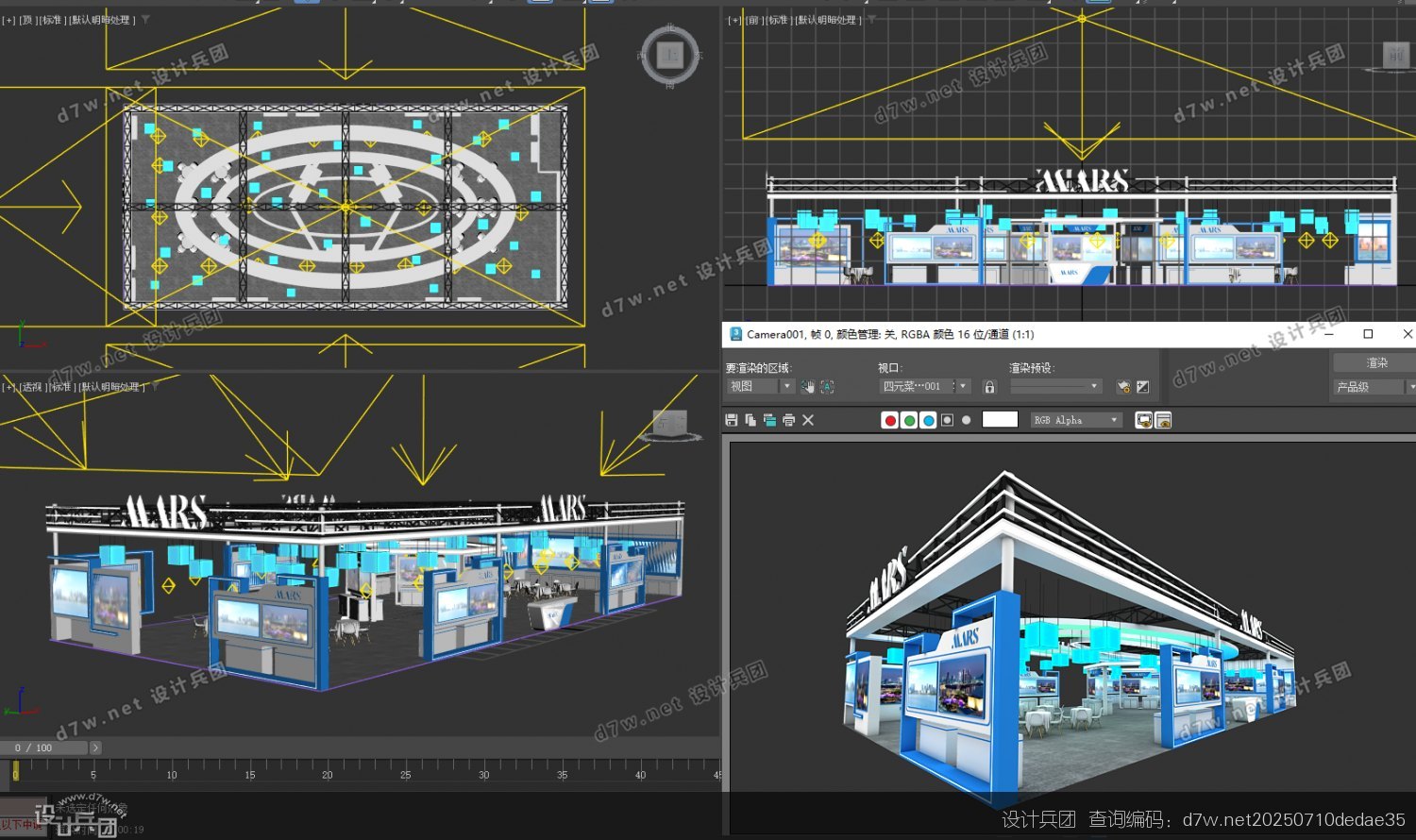Open the render preset 渲染预设 dropdown
Viewport: 1416px width, 840px height.
1055,386
